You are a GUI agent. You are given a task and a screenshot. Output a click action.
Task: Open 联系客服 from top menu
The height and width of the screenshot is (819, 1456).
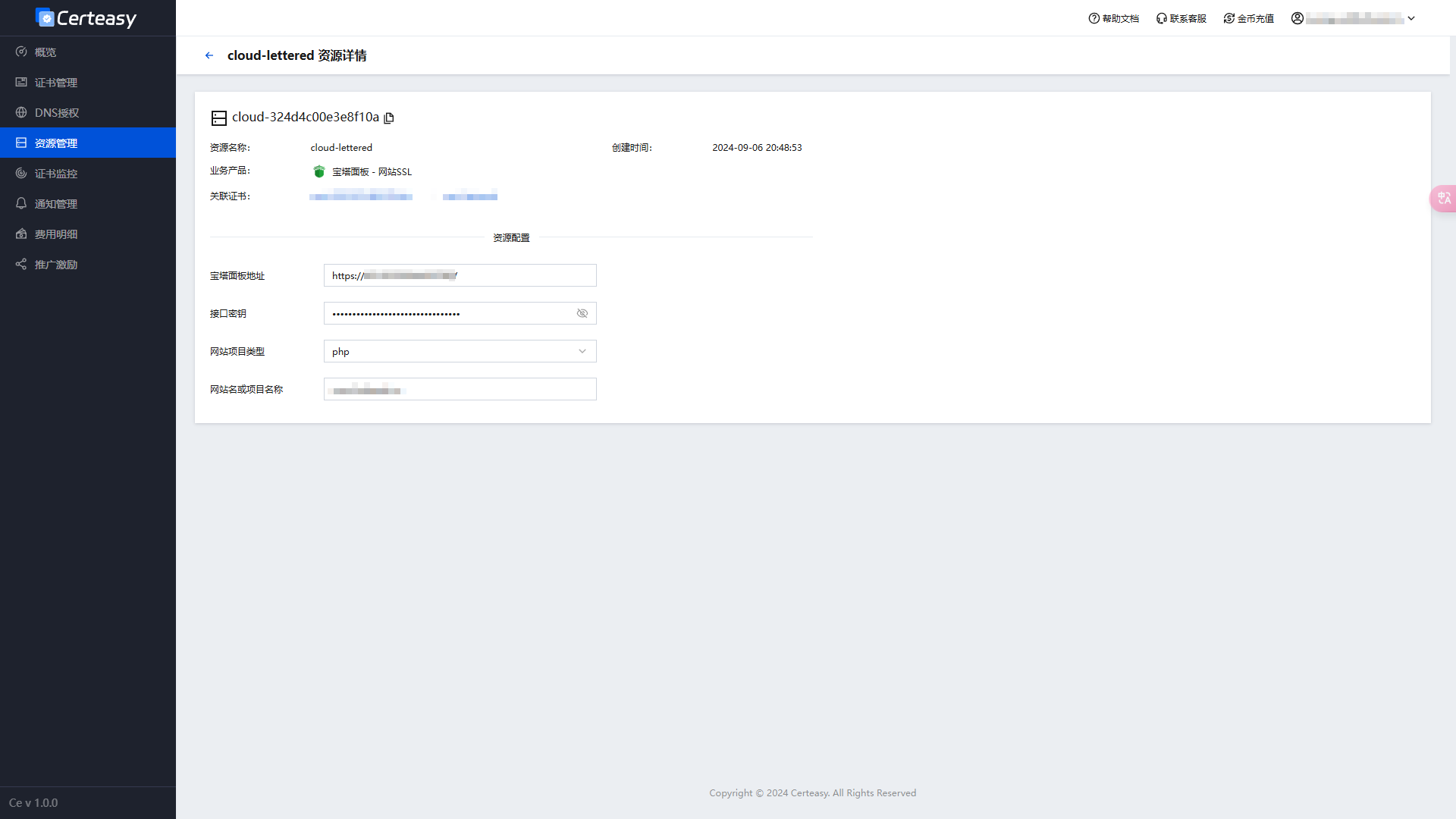coord(1181,18)
